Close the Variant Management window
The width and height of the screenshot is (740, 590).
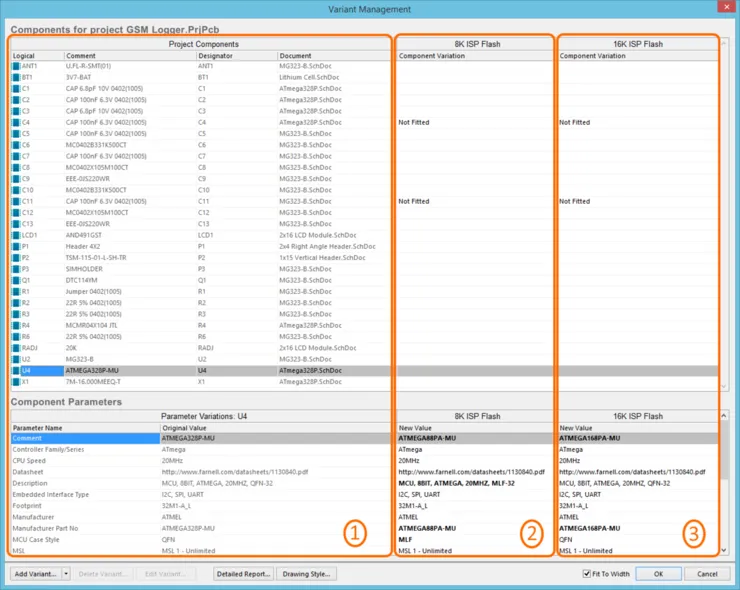point(727,7)
